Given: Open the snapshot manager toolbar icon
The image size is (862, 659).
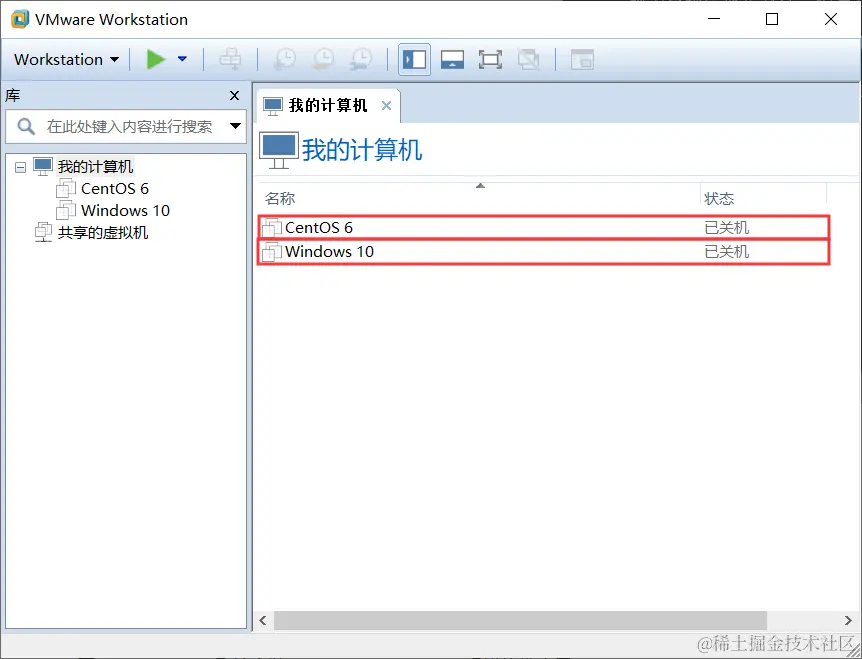Looking at the screenshot, I should [x=361, y=59].
